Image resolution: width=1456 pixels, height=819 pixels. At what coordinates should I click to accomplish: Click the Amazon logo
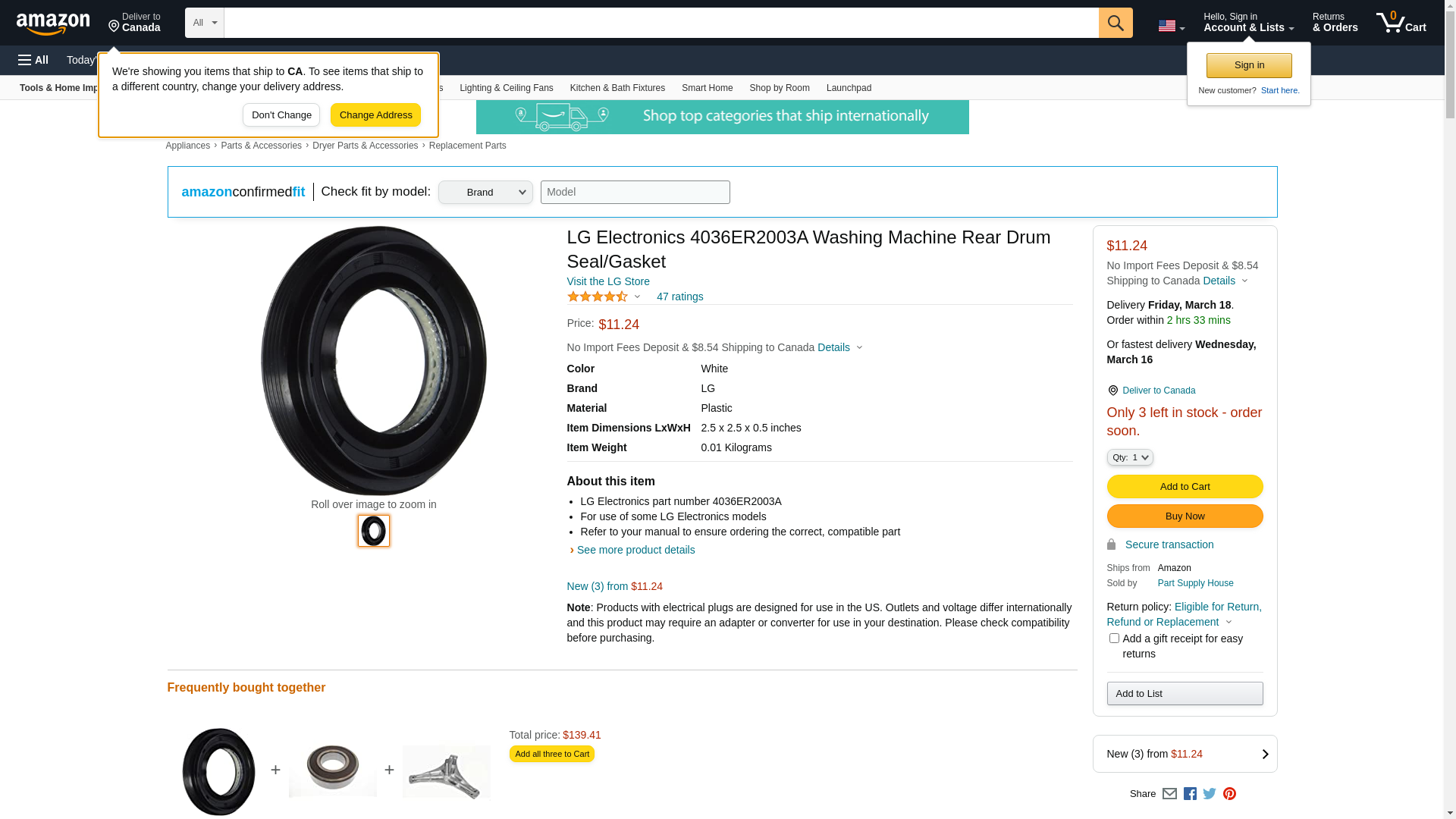tap(53, 24)
